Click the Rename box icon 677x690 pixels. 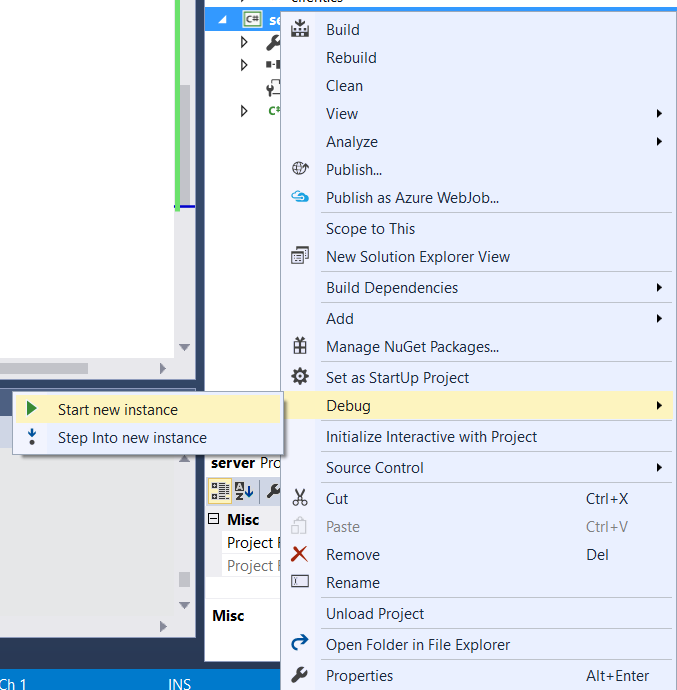pos(300,582)
